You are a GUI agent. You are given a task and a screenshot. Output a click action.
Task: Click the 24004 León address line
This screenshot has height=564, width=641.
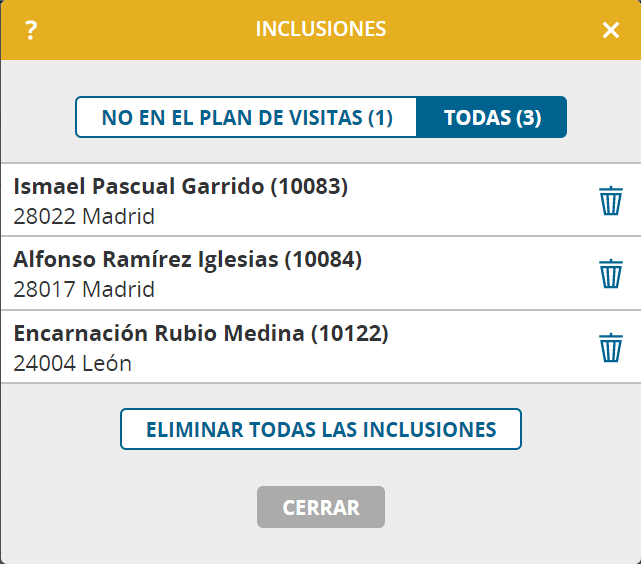[72, 363]
